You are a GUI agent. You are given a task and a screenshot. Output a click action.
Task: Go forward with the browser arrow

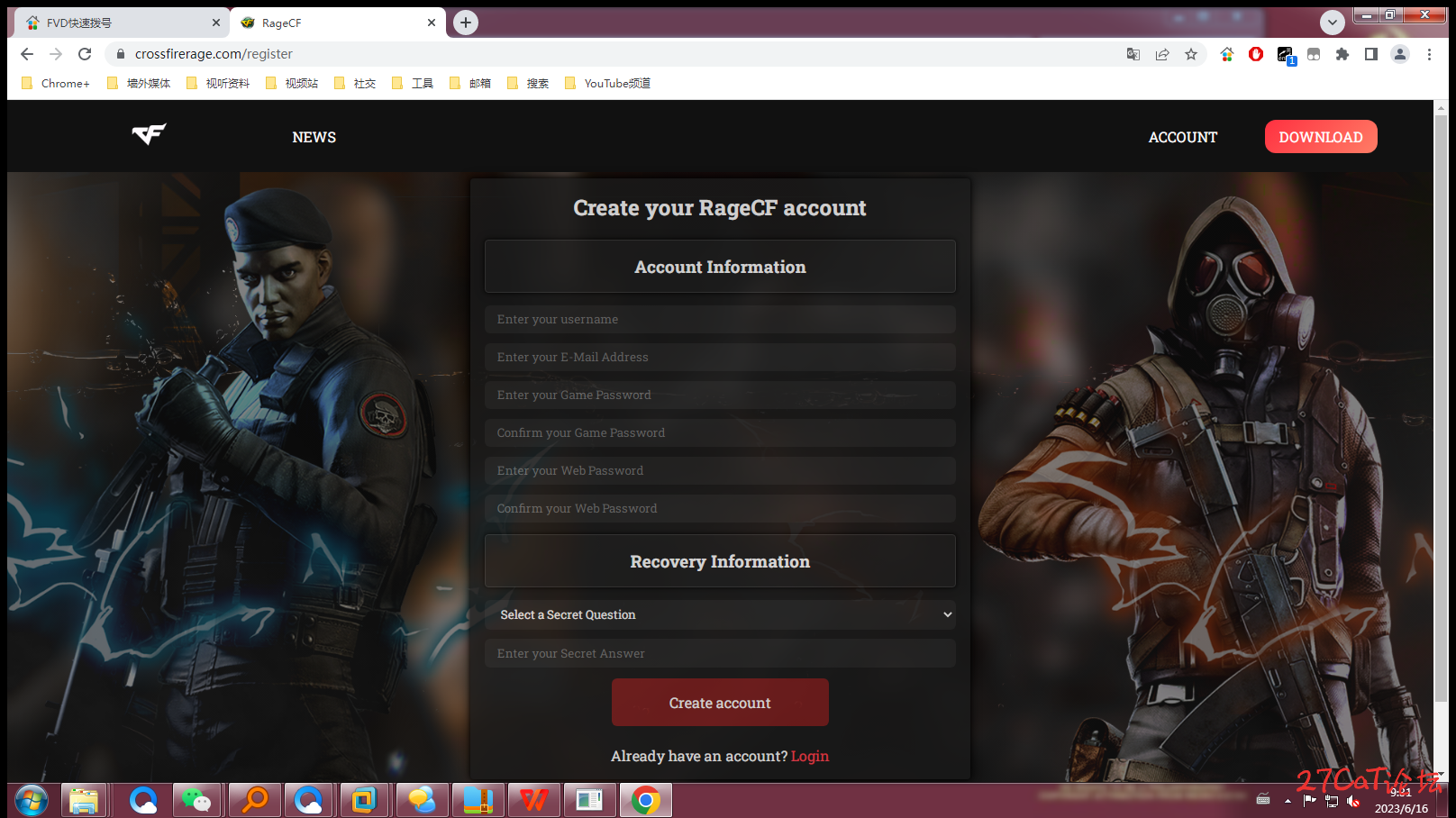(x=56, y=54)
